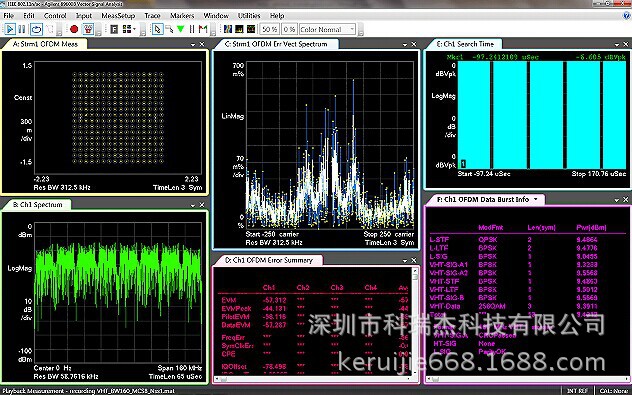Image resolution: width=632 pixels, height=395 pixels.
Task: Click the green marker triangle icon
Action: [181, 29]
